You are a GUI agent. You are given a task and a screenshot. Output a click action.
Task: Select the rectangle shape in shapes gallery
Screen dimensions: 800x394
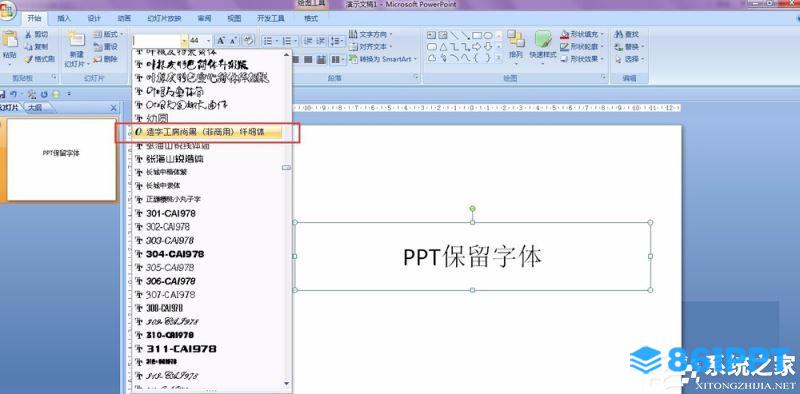[x=477, y=35]
